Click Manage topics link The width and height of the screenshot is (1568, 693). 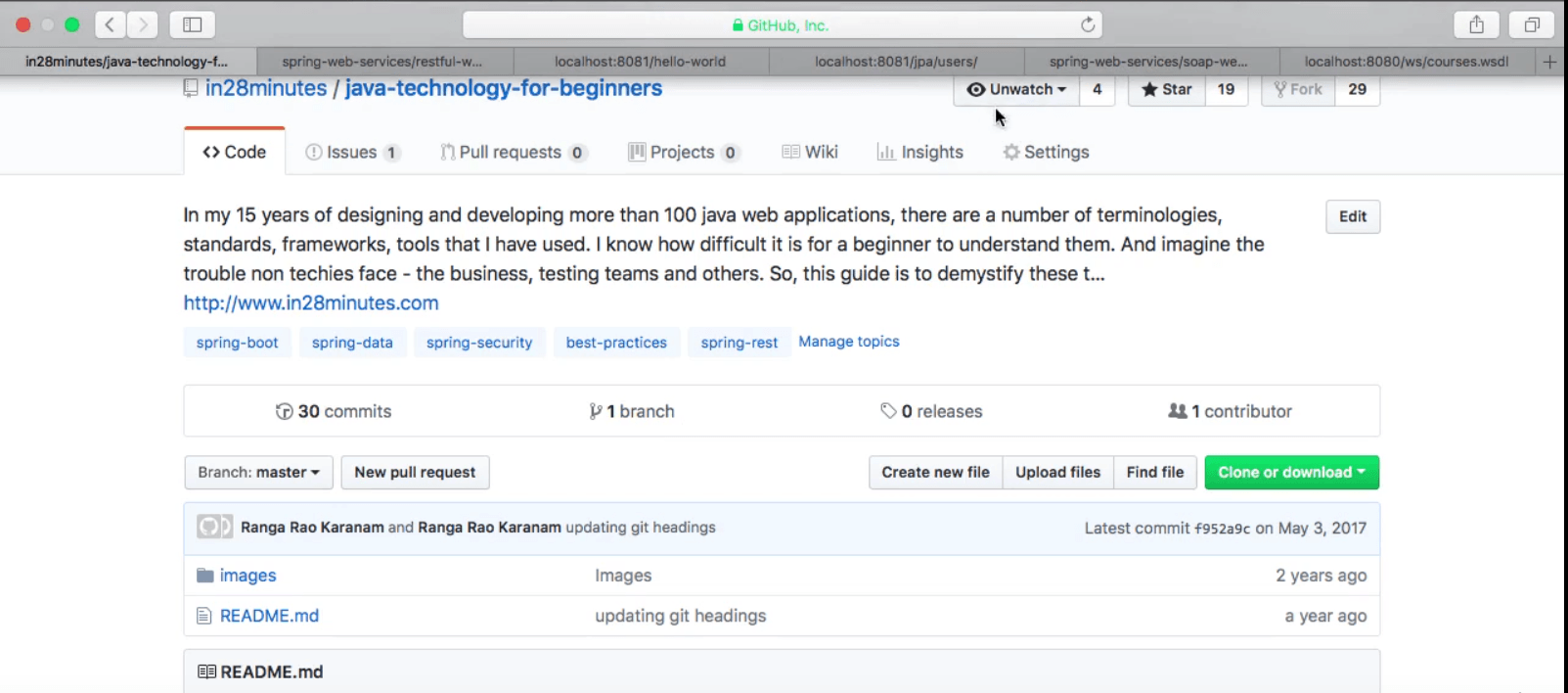[849, 342]
